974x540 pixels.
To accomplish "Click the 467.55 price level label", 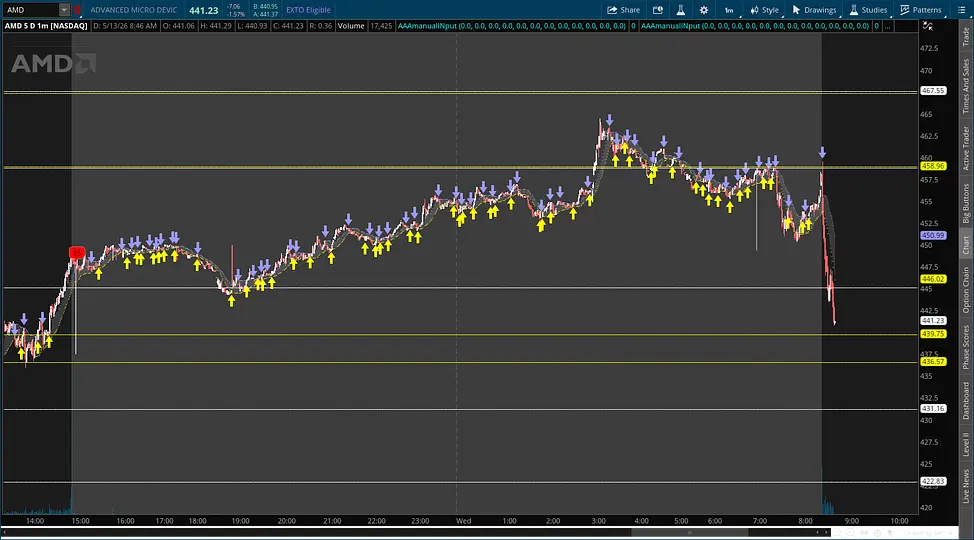I will coord(933,91).
